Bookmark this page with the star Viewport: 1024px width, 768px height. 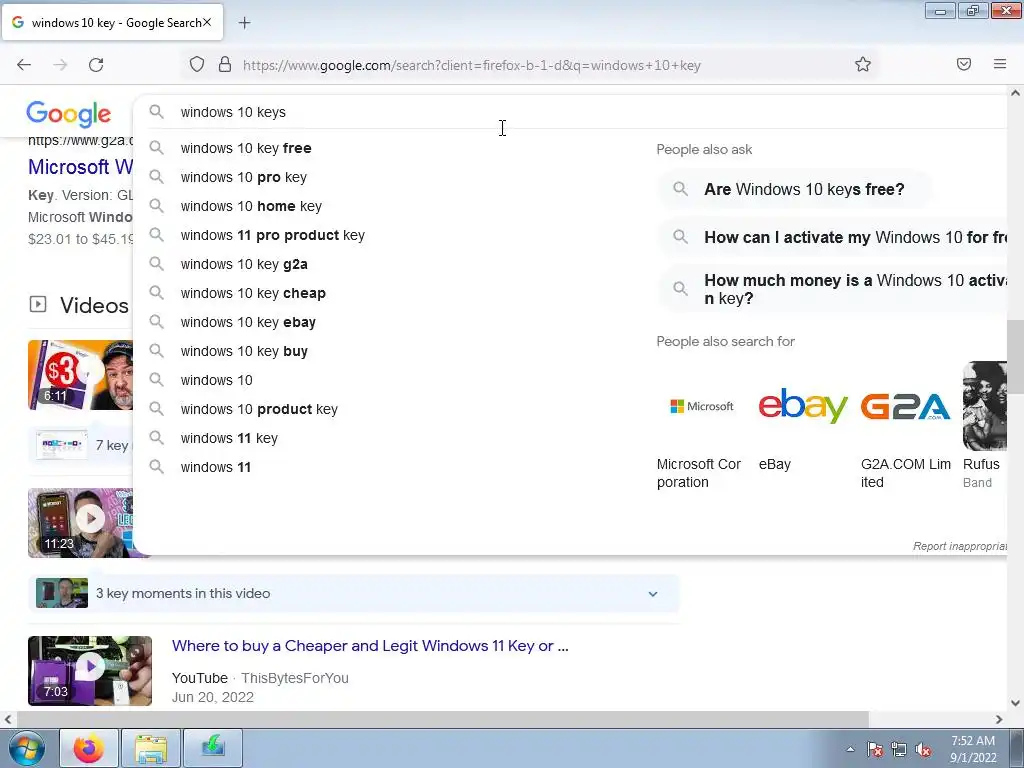863,64
